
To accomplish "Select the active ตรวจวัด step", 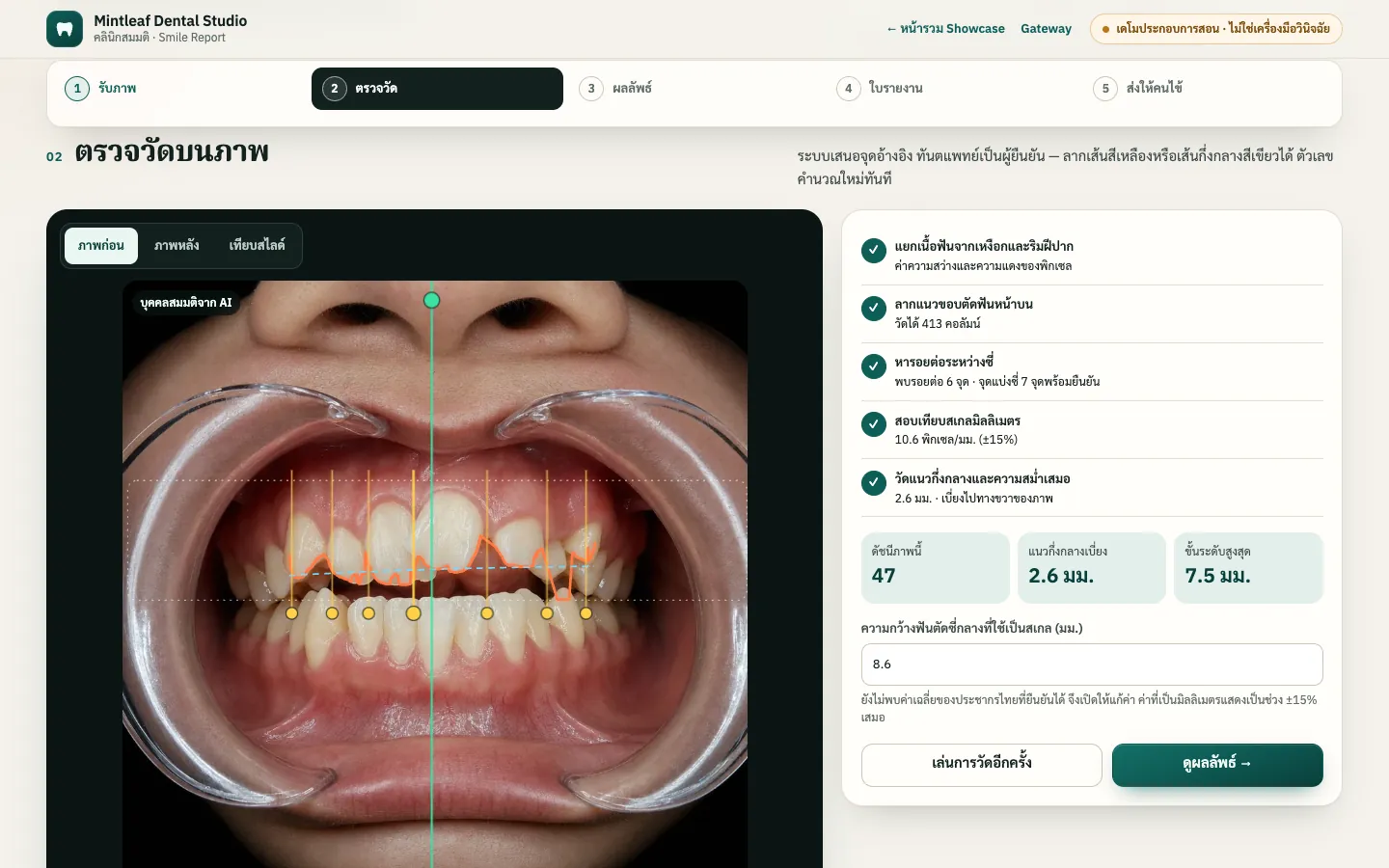I will point(437,89).
